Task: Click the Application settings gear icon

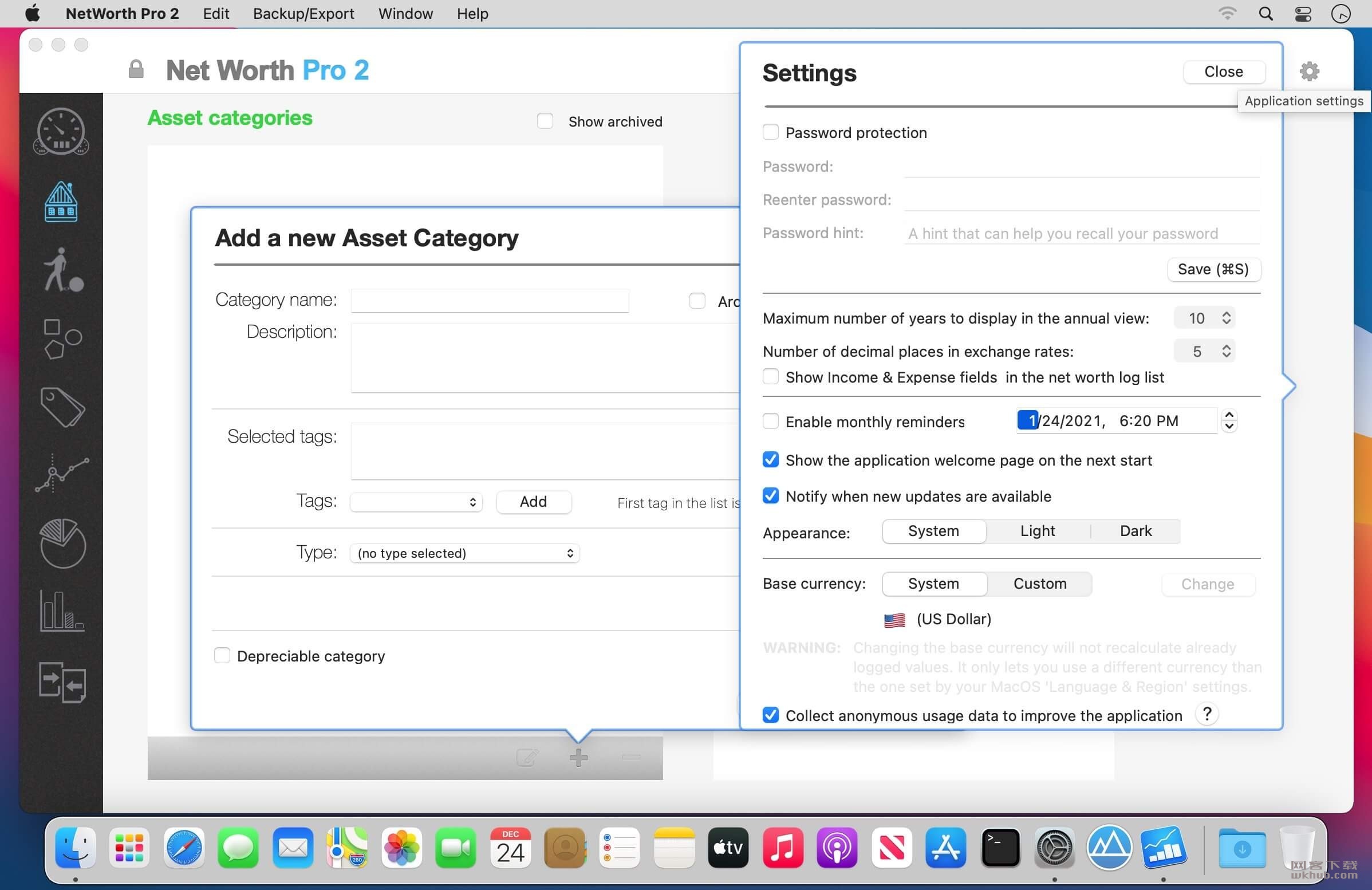Action: pyautogui.click(x=1309, y=71)
